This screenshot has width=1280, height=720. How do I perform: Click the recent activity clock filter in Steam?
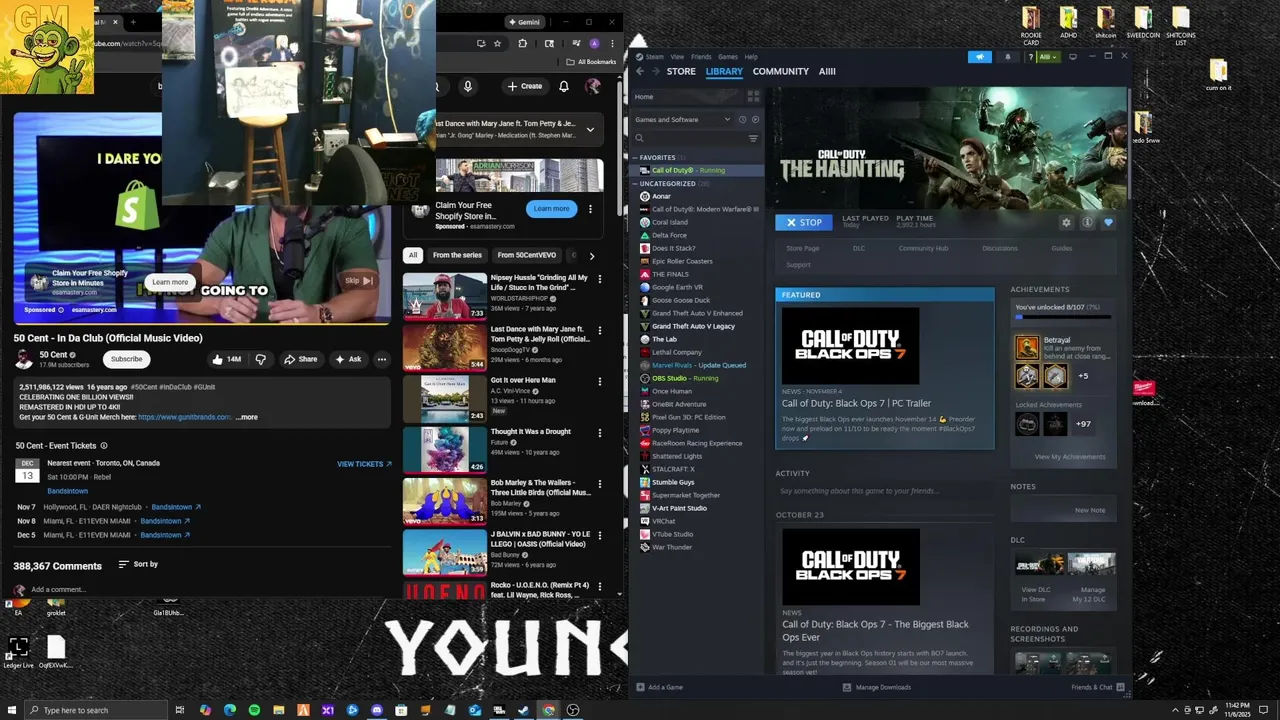(741, 120)
